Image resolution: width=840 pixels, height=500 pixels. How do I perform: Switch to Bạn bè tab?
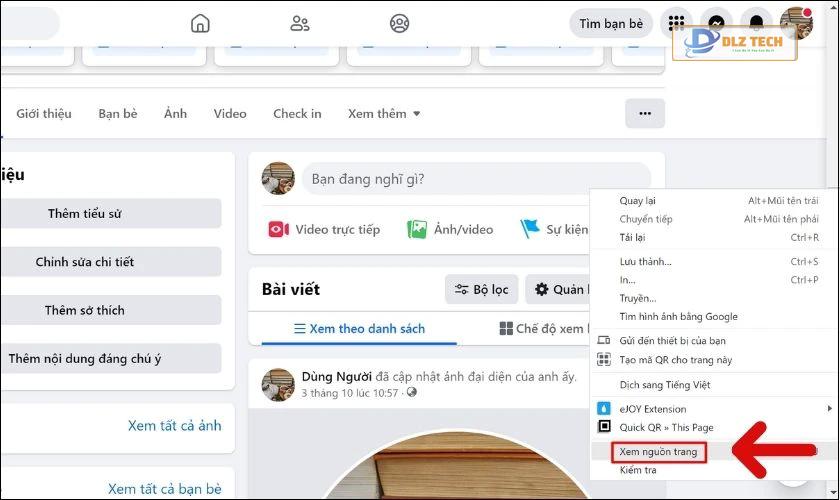click(x=118, y=114)
